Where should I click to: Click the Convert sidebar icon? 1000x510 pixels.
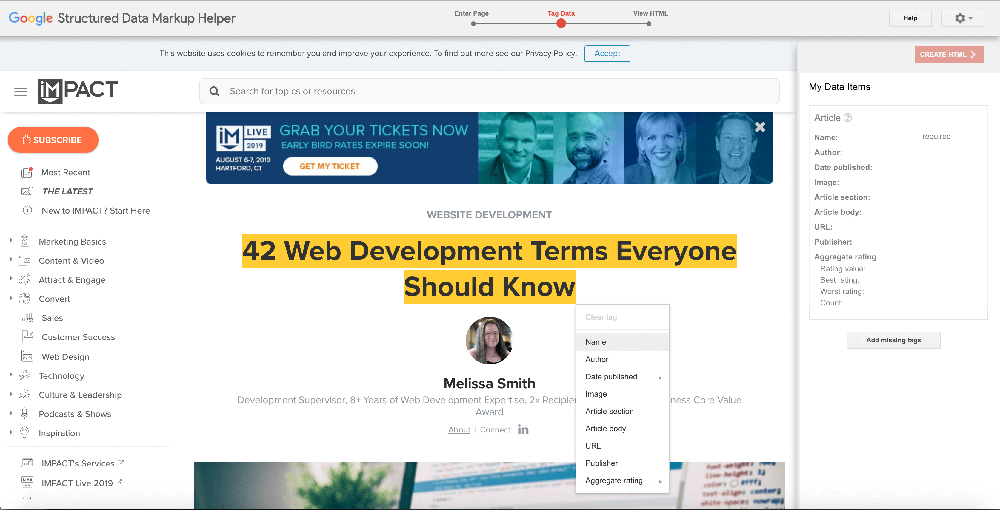(x=25, y=298)
